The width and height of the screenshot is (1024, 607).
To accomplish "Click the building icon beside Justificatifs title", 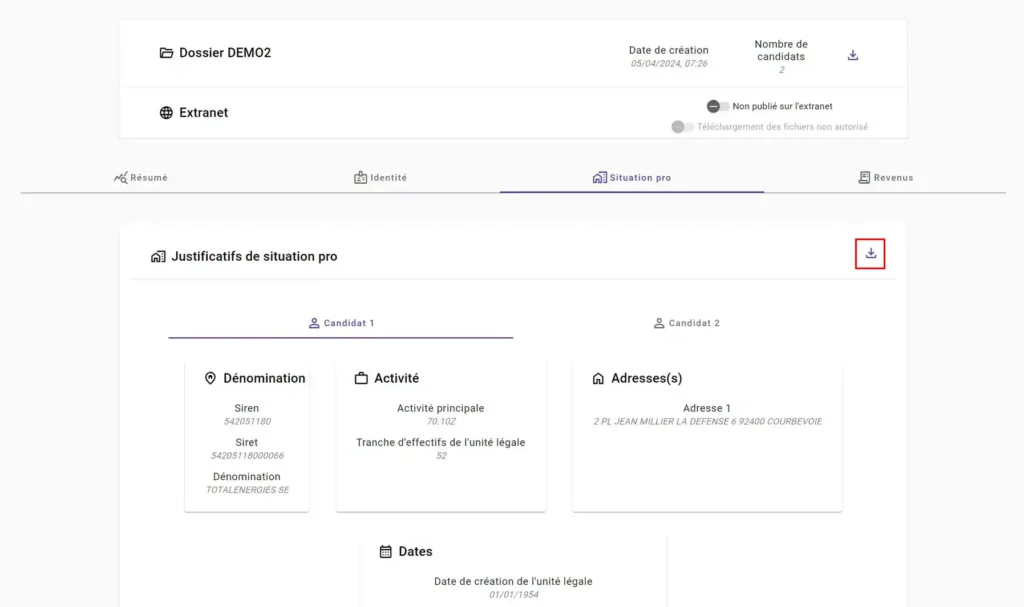I will 158,256.
